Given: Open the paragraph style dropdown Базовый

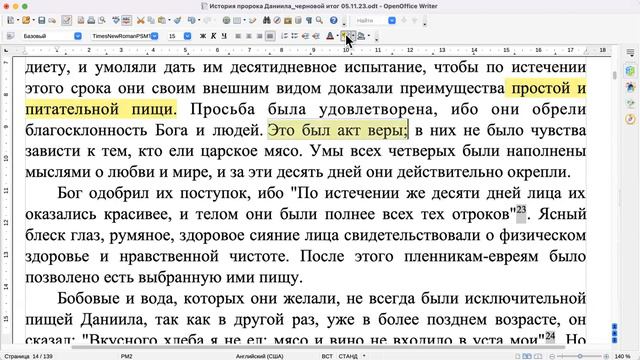Looking at the screenshot, I should pos(78,36).
